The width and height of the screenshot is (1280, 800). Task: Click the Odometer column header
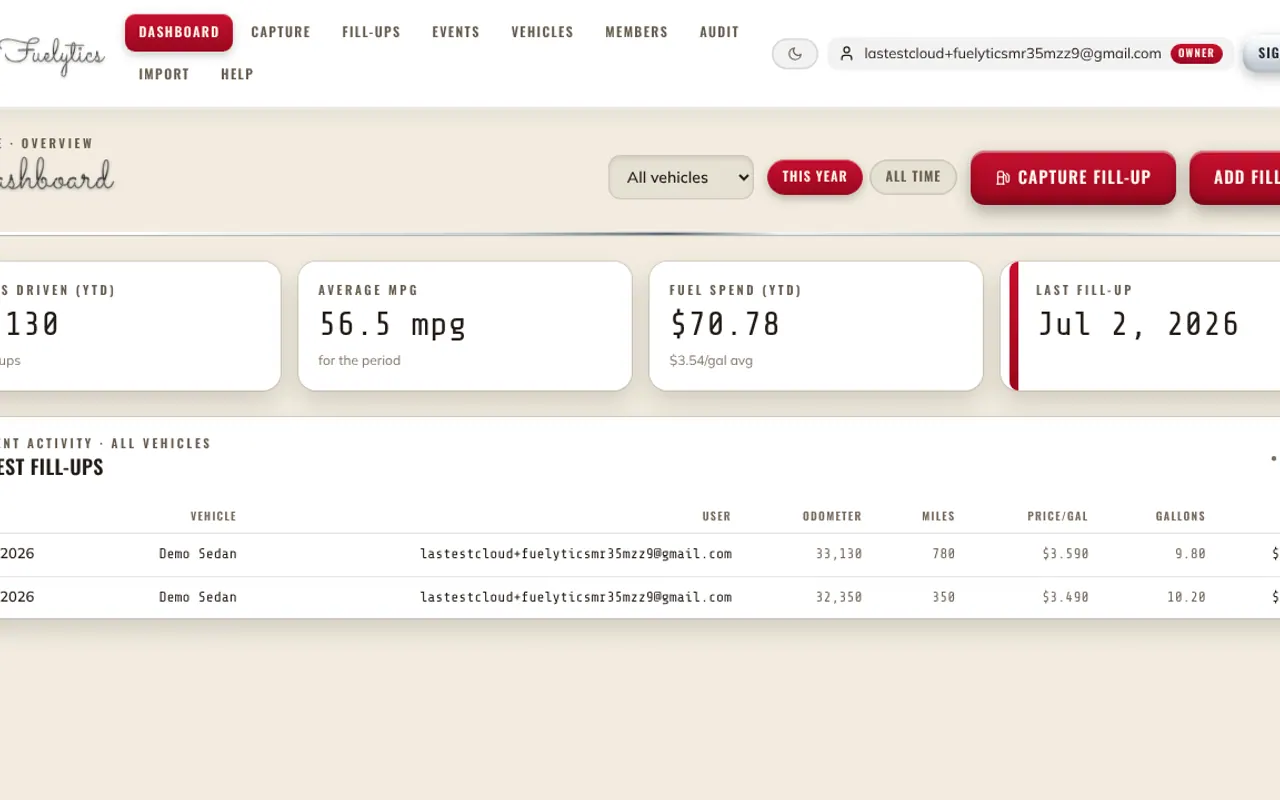(x=832, y=517)
